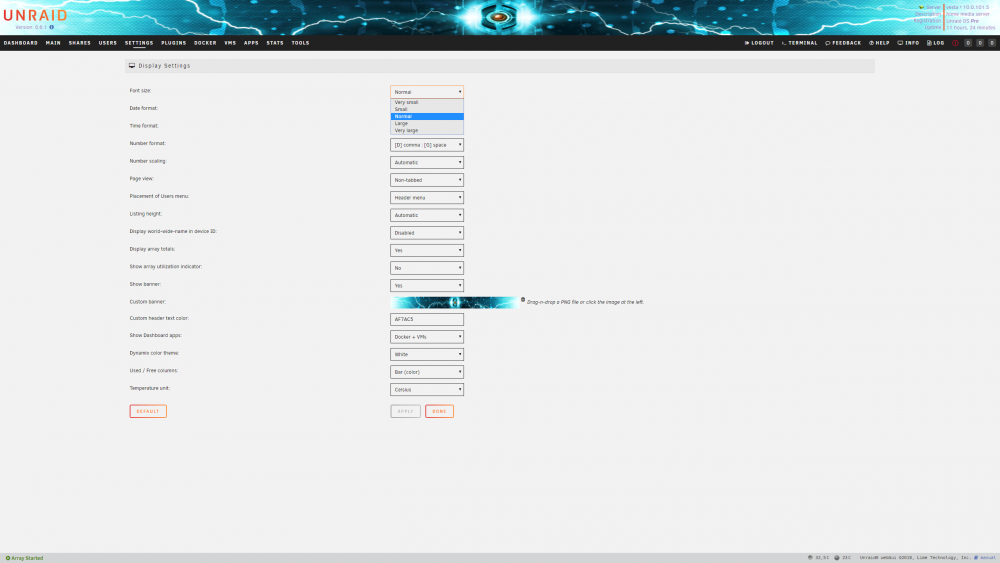The width and height of the screenshot is (1000, 563).
Task: Go to the Tools tab
Action: coord(300,43)
